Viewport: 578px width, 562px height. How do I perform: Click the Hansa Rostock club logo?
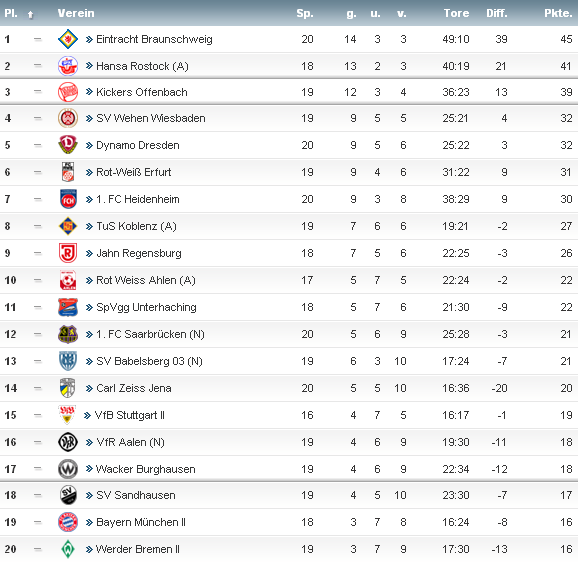pyautogui.click(x=68, y=66)
